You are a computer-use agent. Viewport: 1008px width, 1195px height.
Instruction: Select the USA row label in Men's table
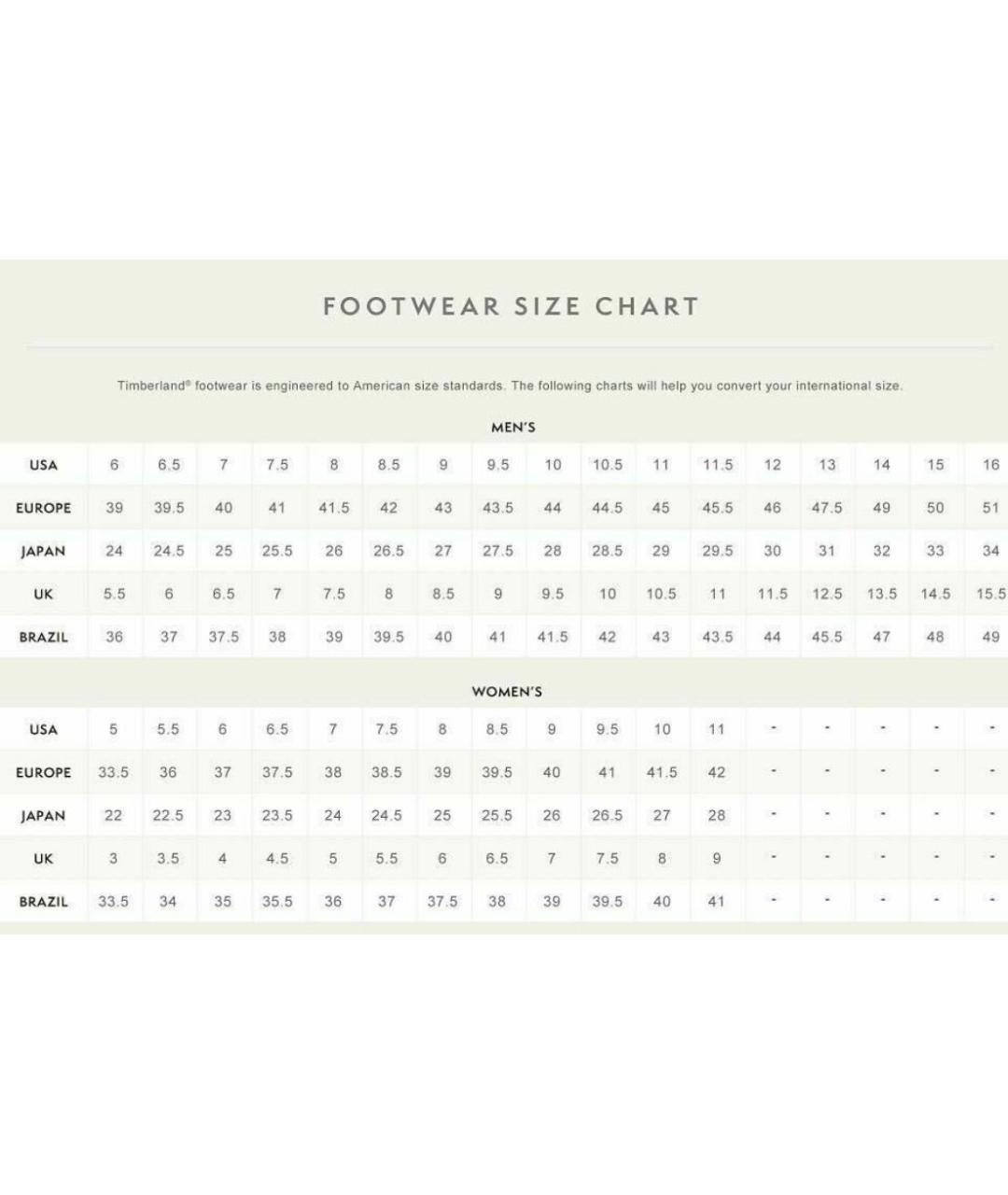tap(43, 465)
